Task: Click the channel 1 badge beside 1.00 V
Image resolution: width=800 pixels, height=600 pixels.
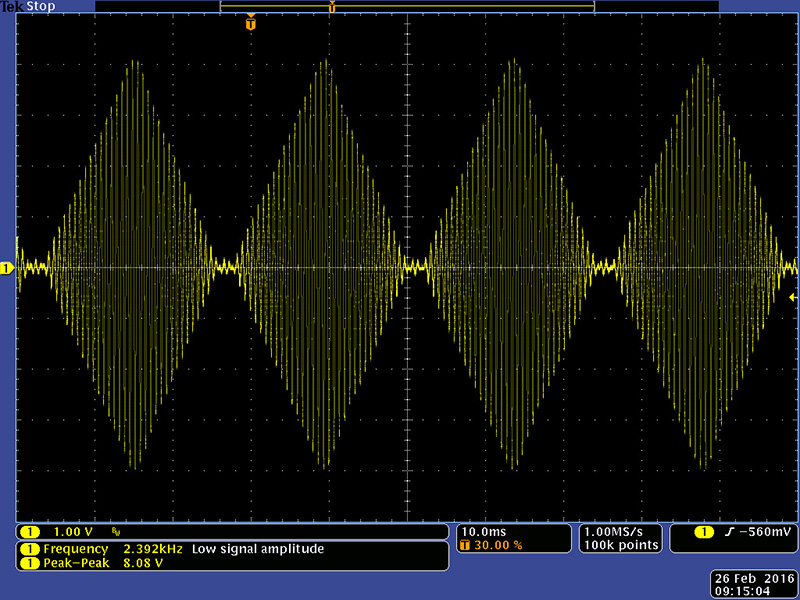Action: 30,531
